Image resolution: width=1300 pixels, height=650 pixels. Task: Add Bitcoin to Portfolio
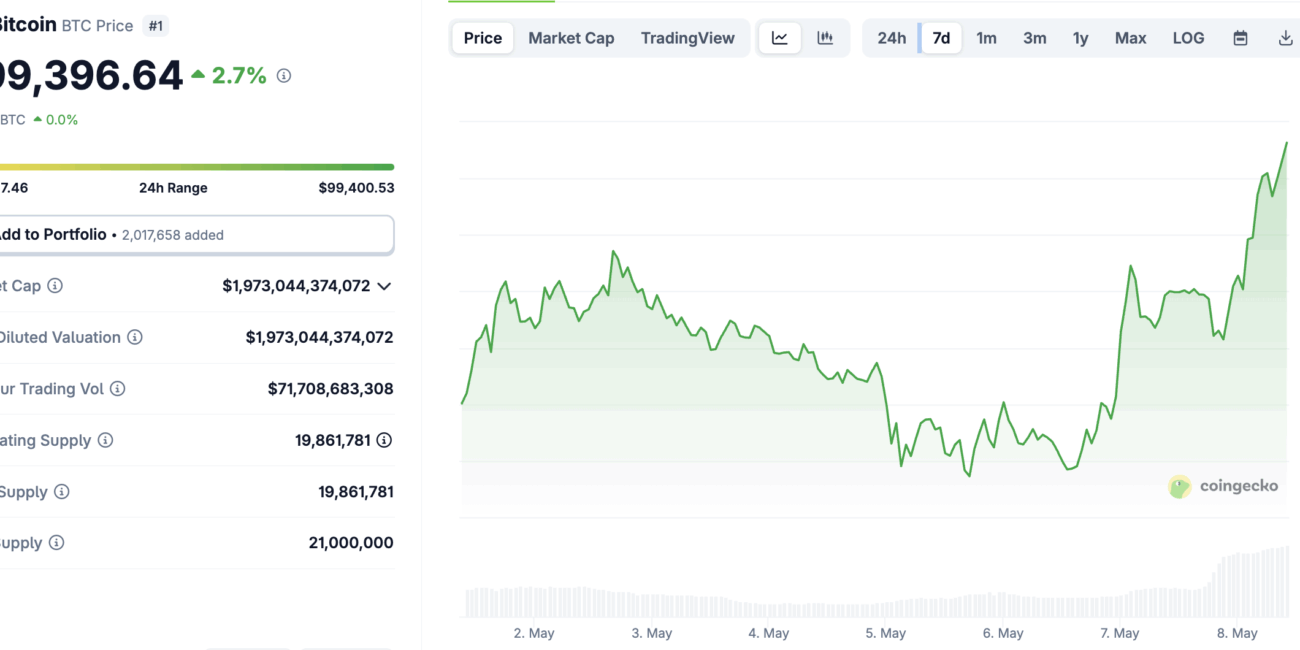point(196,235)
